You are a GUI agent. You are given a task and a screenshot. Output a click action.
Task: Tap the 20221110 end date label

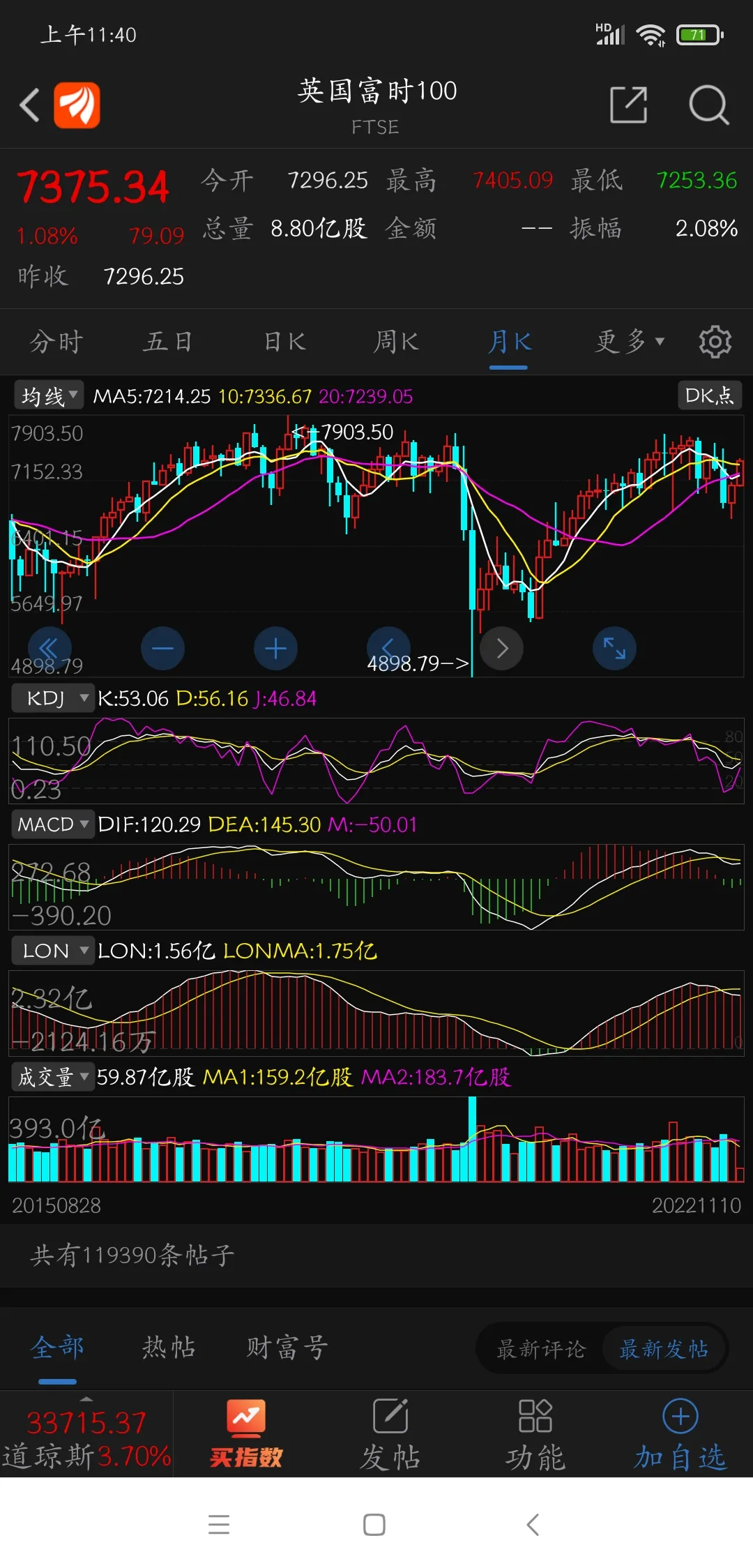(696, 1205)
